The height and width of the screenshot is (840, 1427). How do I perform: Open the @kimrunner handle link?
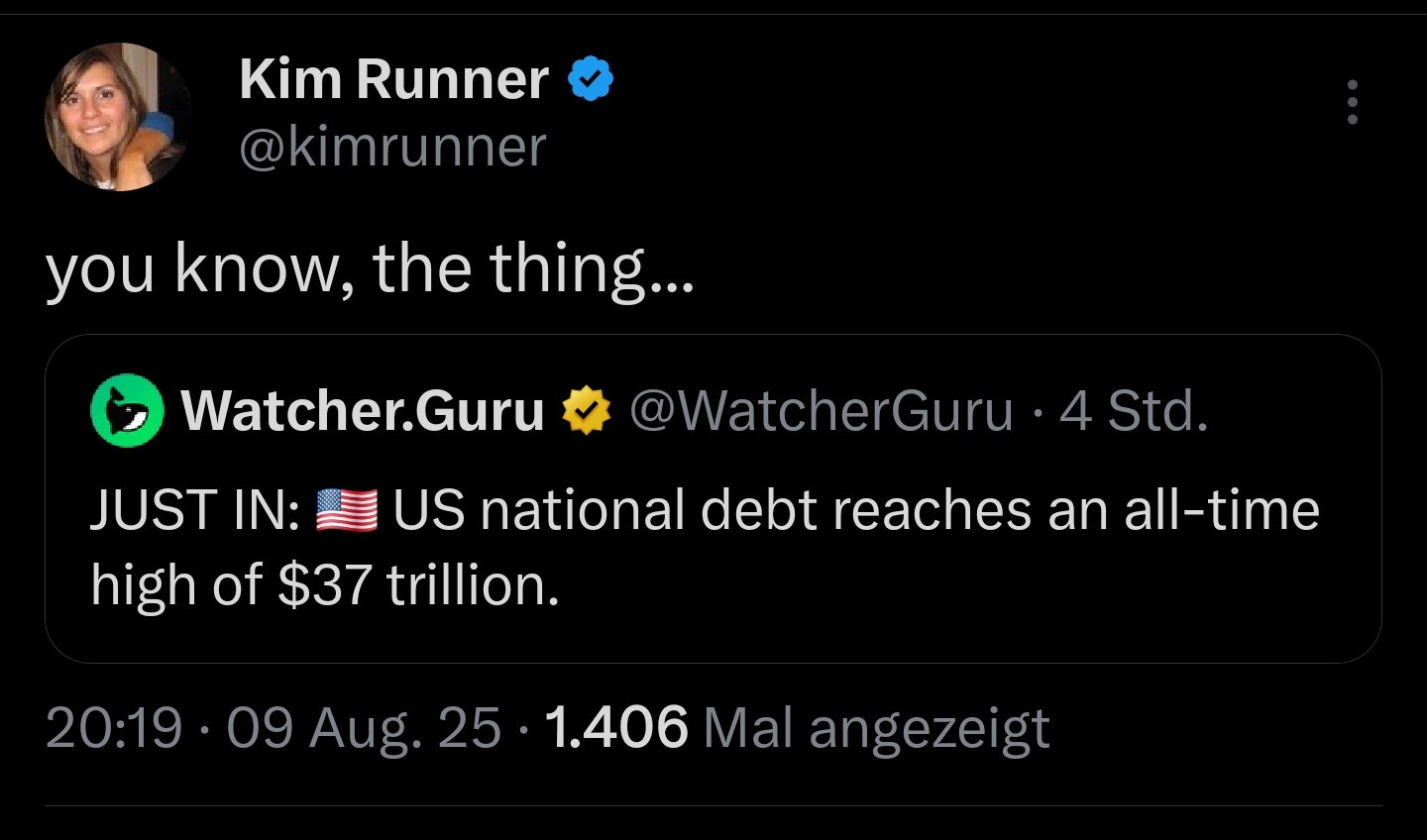point(392,147)
